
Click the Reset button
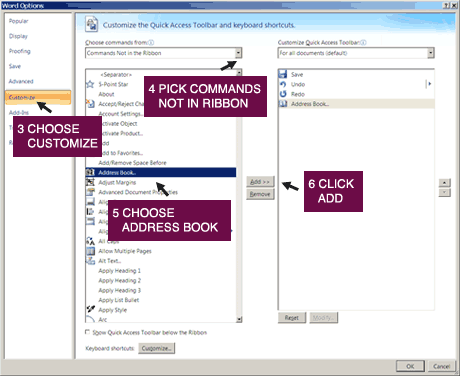coord(292,318)
